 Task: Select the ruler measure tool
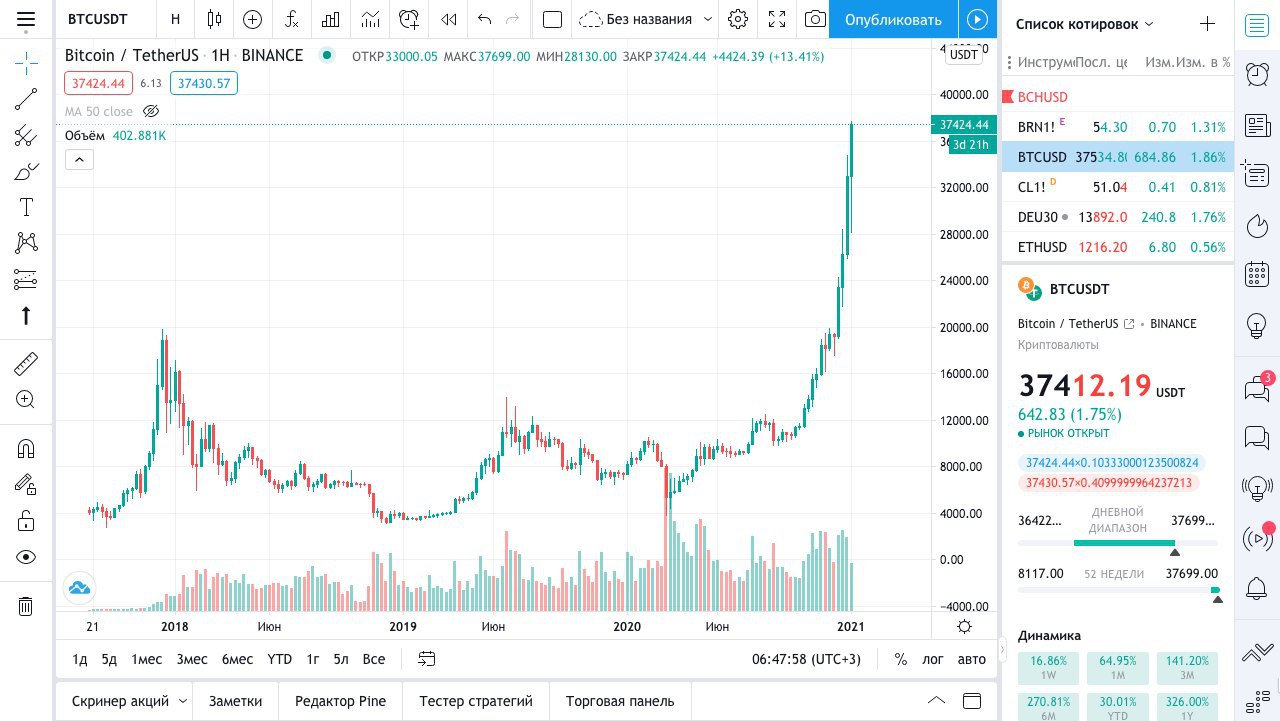(26, 363)
